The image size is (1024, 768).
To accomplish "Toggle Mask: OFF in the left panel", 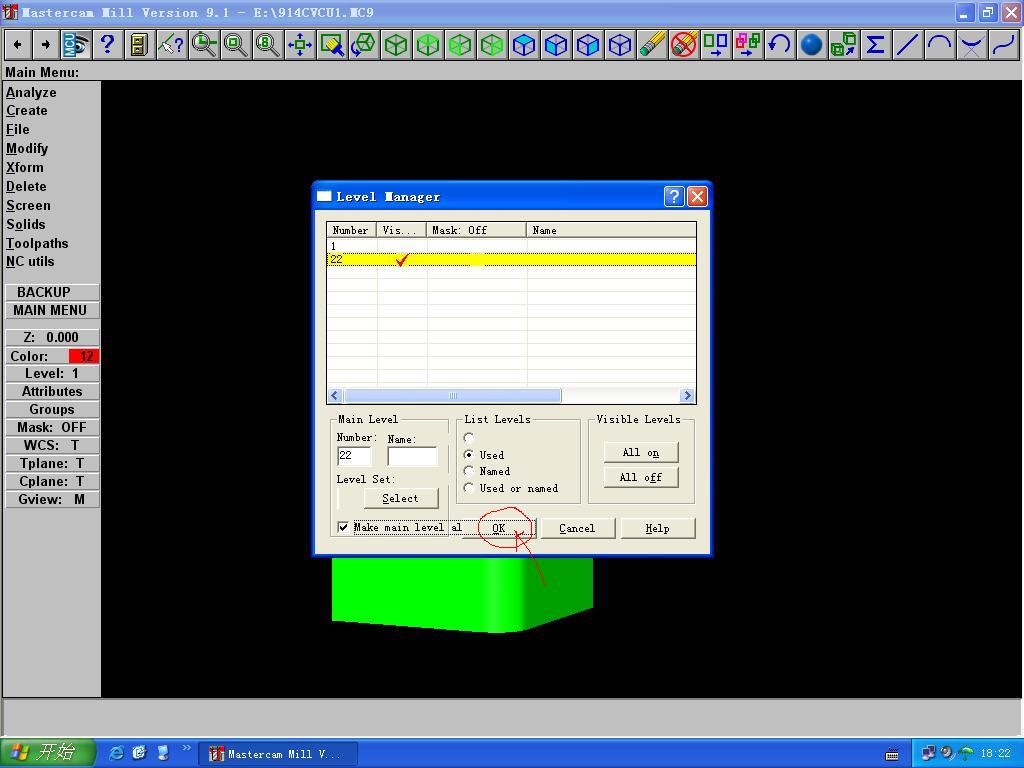I will (x=52, y=427).
